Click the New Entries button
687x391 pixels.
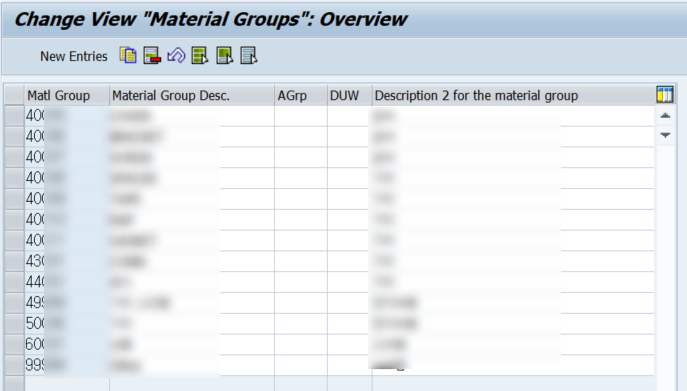(x=74, y=57)
